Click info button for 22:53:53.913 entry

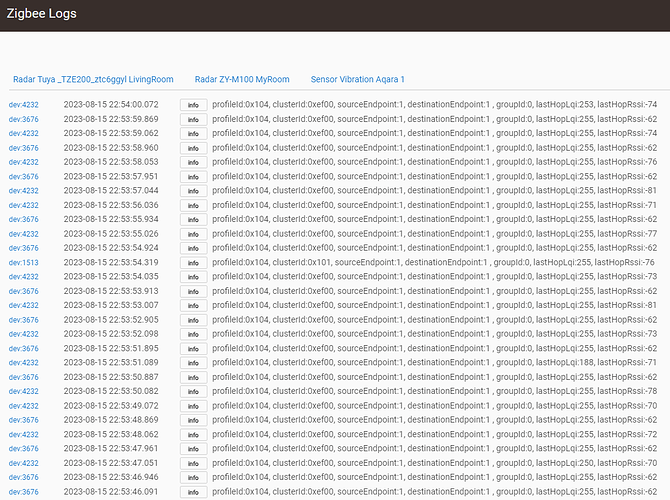(x=194, y=291)
